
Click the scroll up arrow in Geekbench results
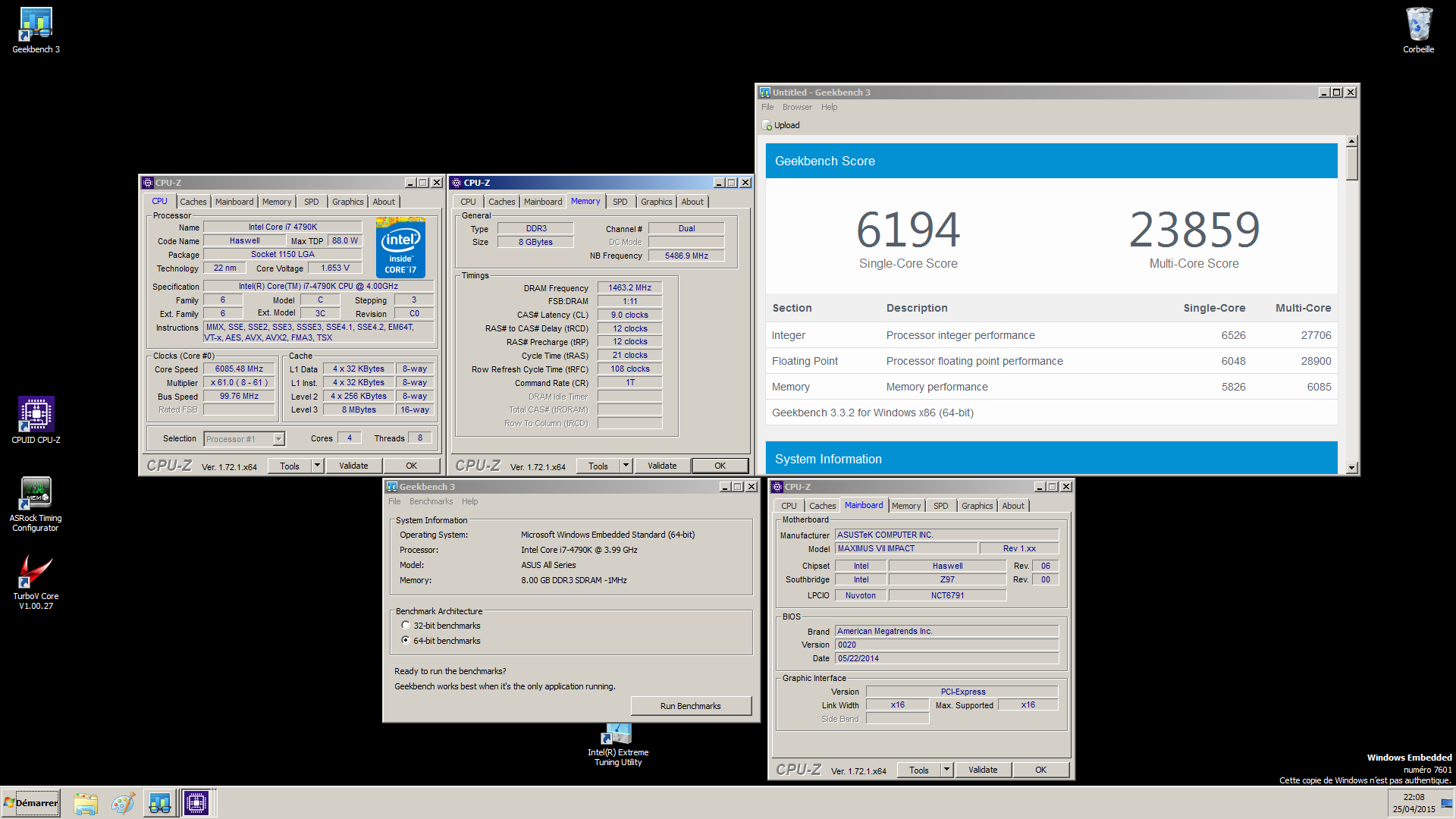coord(1352,142)
